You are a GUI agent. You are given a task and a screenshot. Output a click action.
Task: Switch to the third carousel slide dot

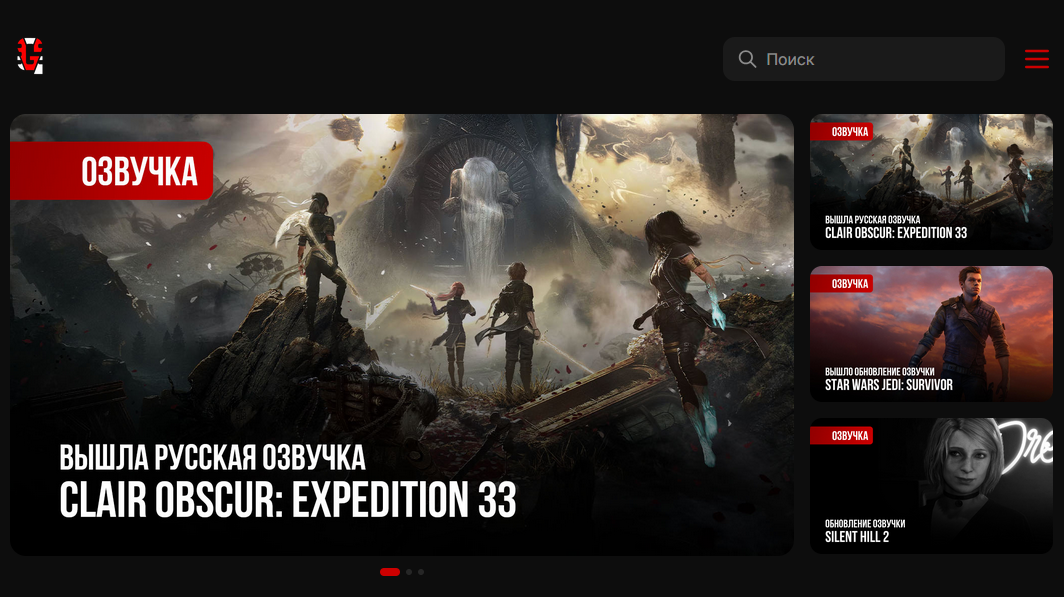(x=421, y=572)
